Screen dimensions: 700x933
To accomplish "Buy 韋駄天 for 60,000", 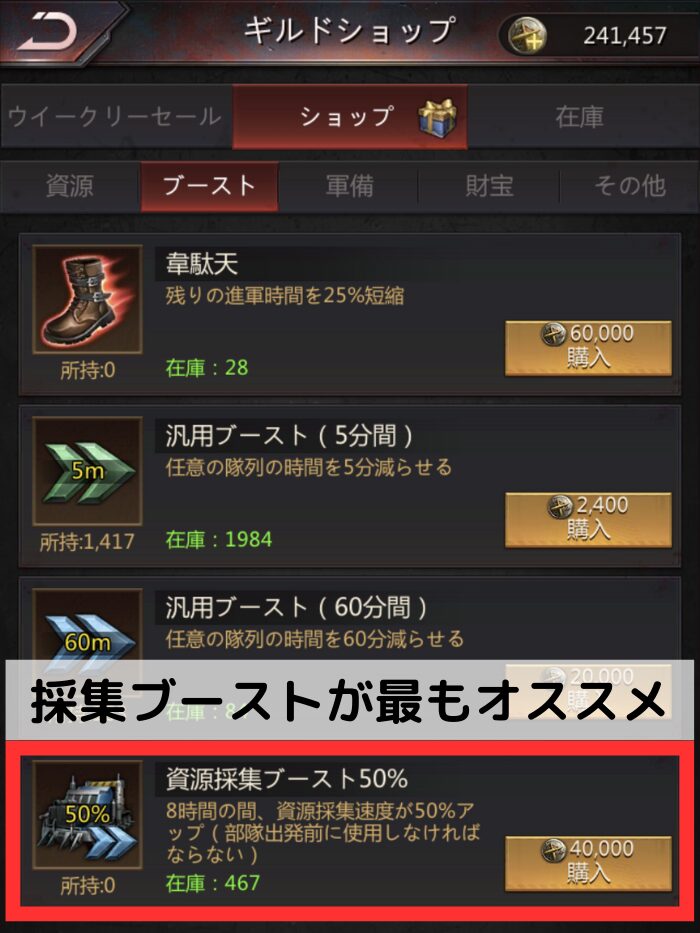I will [588, 348].
